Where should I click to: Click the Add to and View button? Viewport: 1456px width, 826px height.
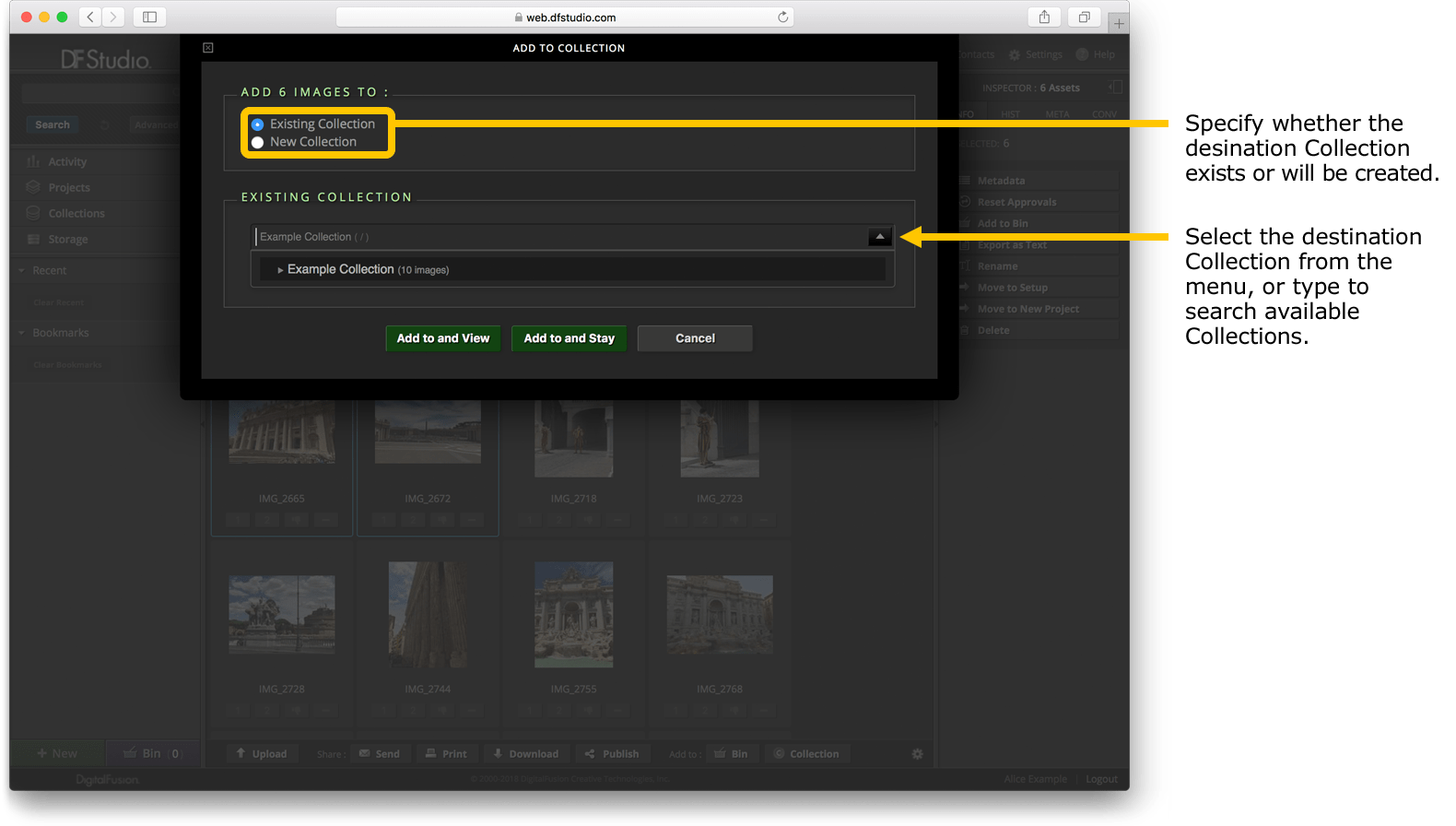tap(442, 338)
